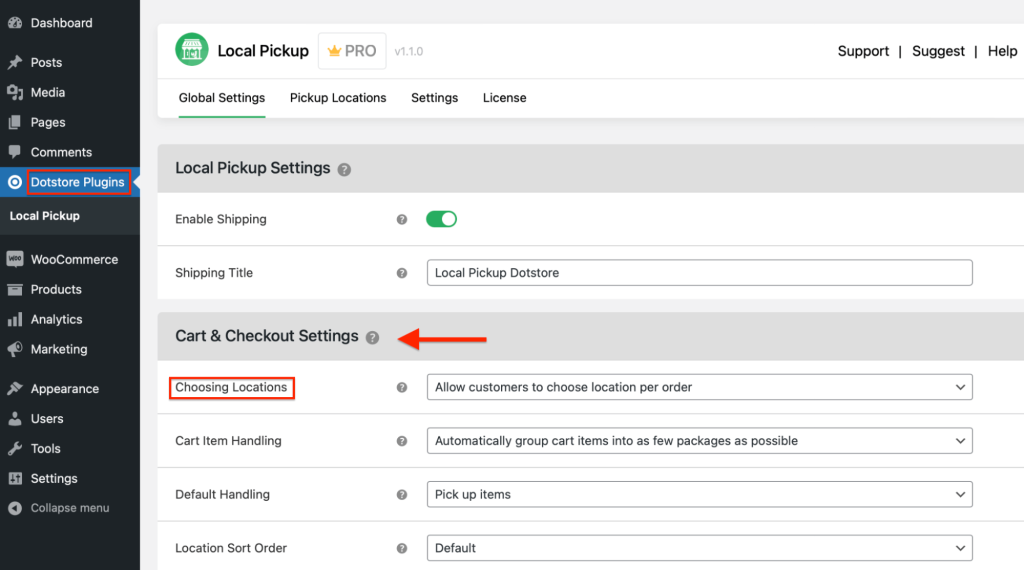Toggle the Enable Shipping switch
1024x570 pixels.
point(441,219)
